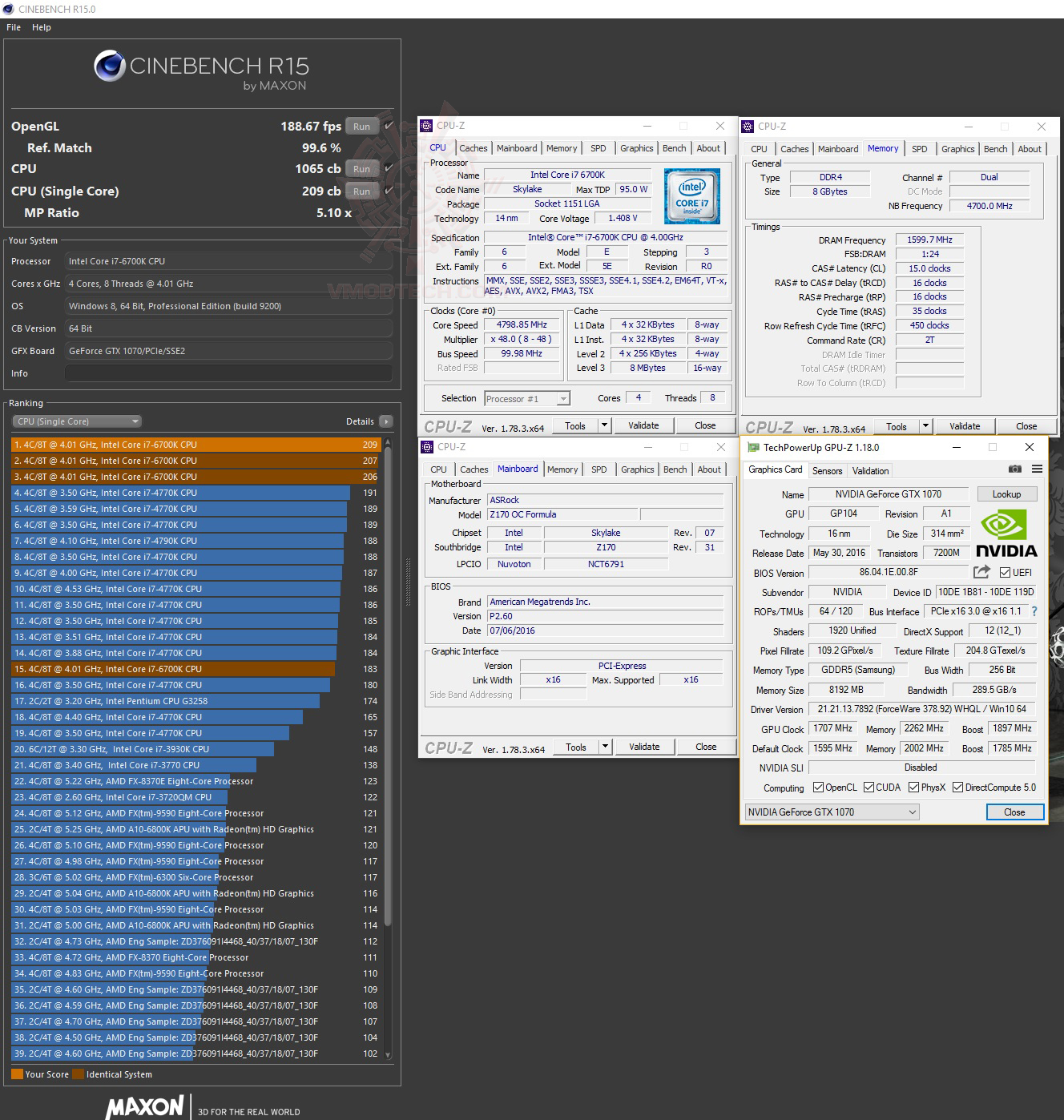
Task: Take a GPU-Z screenshot with the camera icon
Action: (x=1015, y=469)
